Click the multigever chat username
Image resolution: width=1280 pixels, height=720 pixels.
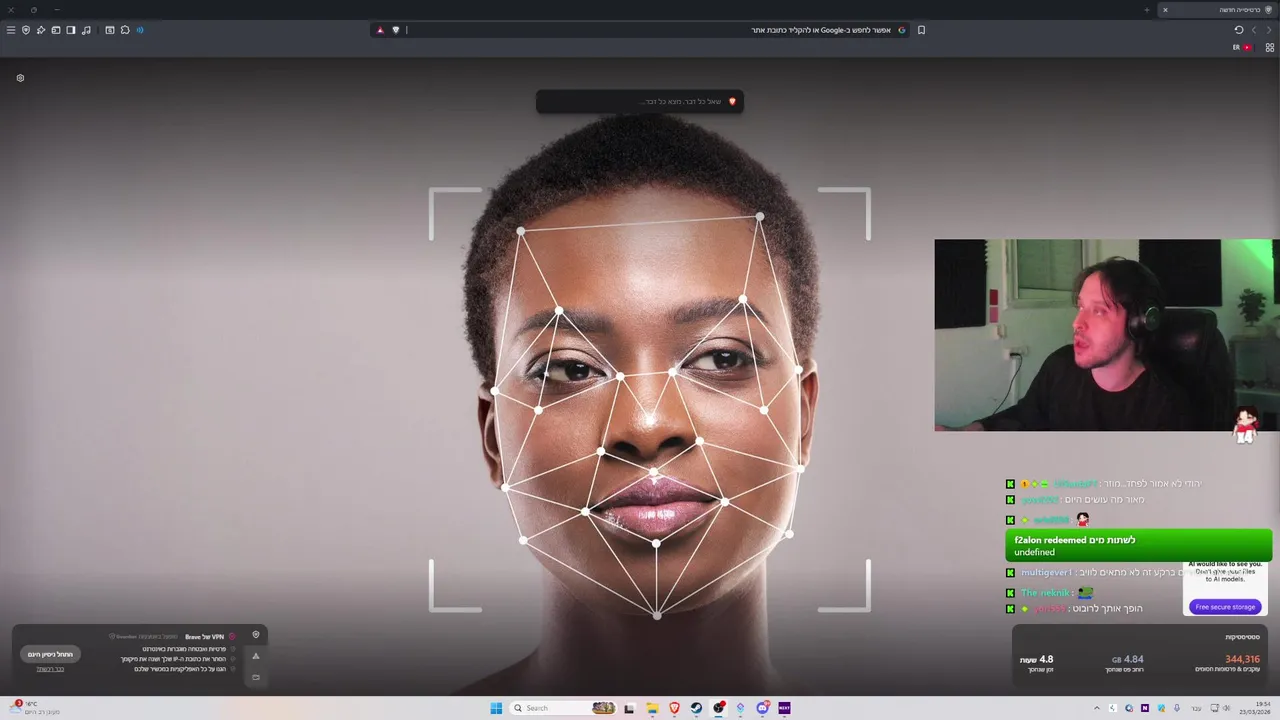click(x=1046, y=572)
